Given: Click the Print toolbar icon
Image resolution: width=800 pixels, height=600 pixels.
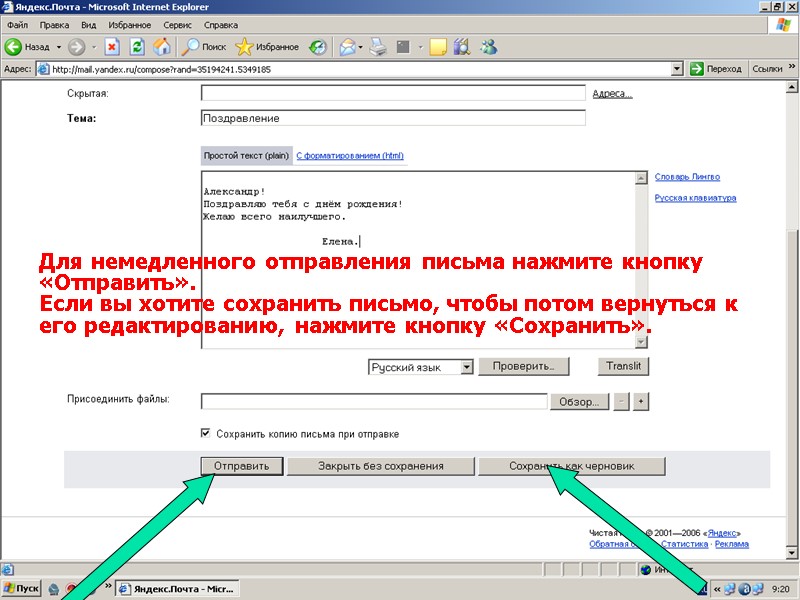Looking at the screenshot, I should [378, 47].
